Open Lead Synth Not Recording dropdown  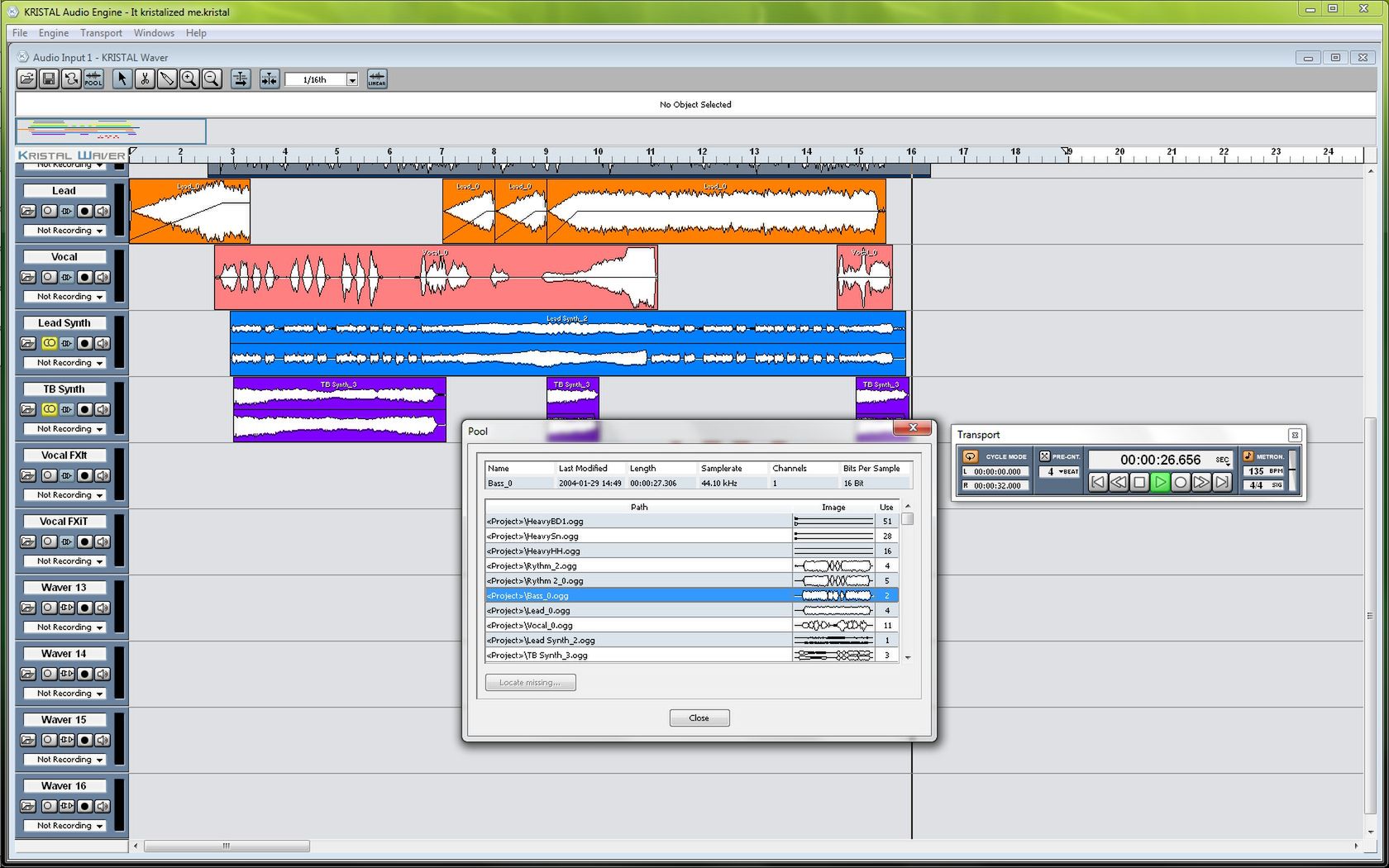point(65,363)
